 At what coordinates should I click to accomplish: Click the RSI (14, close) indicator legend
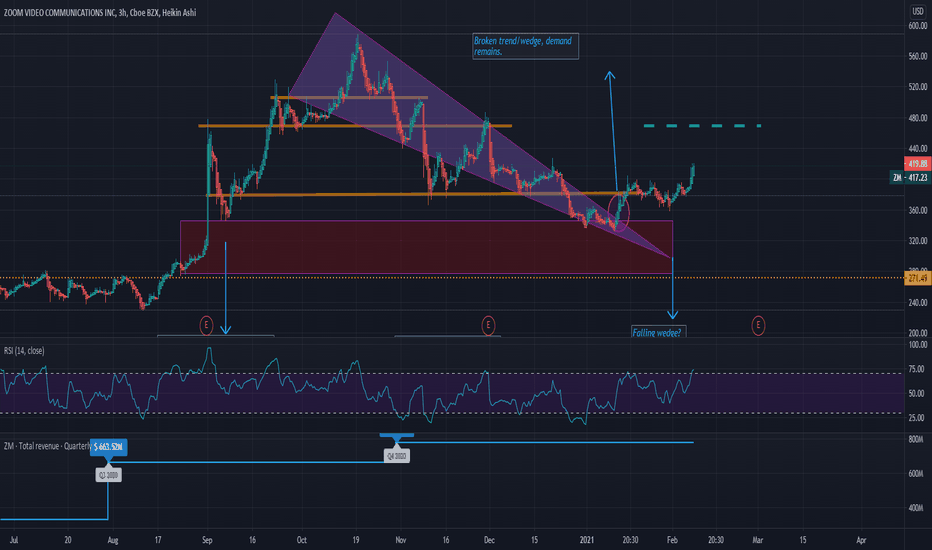(24, 351)
